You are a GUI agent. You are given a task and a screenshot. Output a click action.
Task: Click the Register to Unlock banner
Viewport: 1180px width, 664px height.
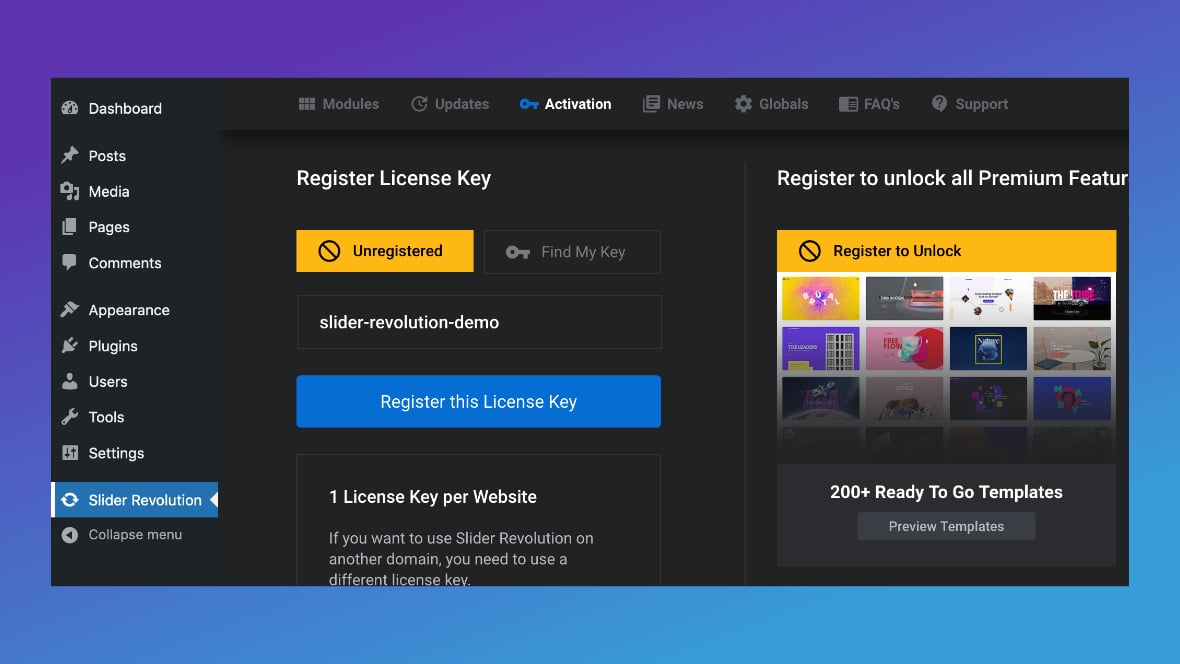946,251
